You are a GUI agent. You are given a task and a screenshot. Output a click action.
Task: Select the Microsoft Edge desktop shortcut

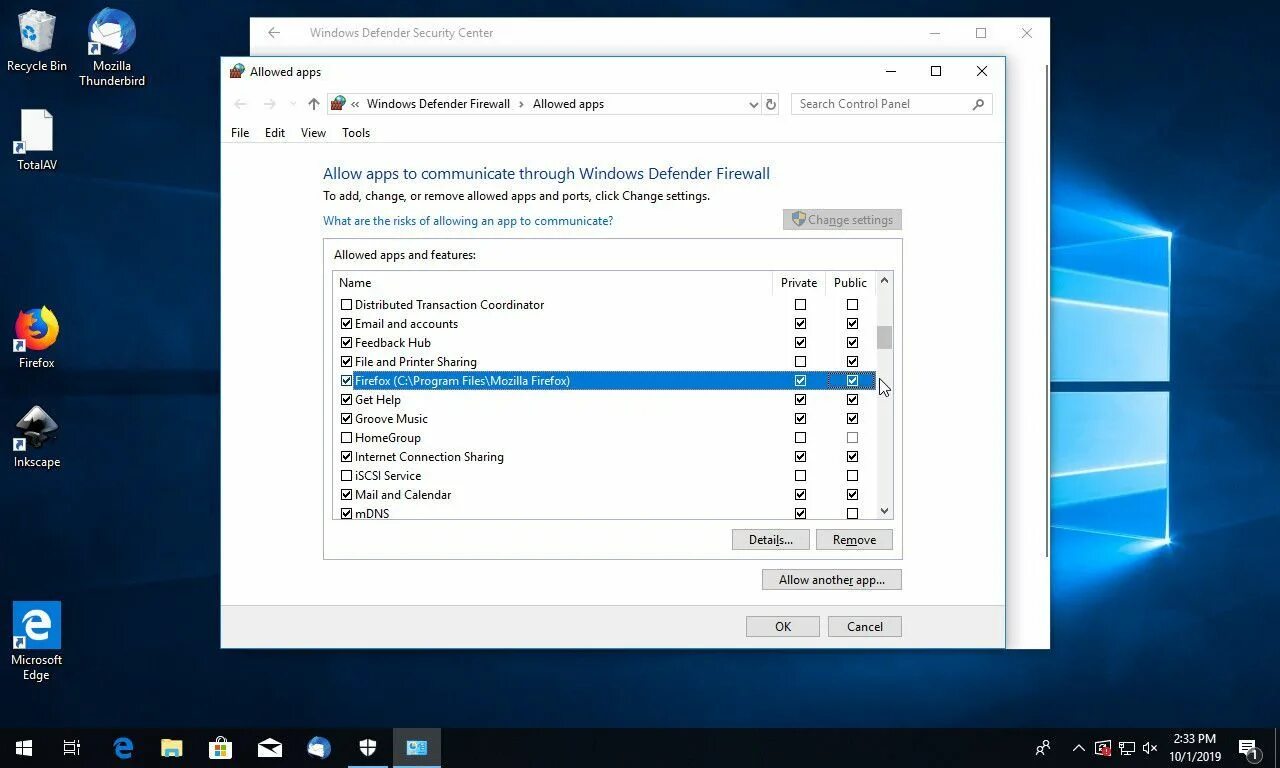tap(36, 641)
